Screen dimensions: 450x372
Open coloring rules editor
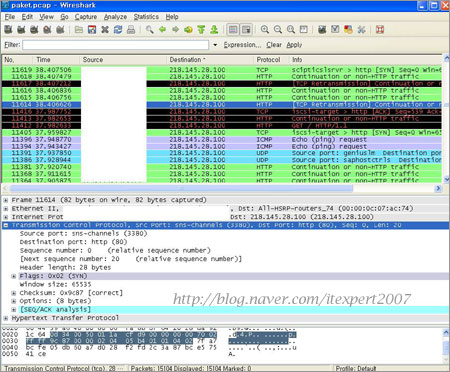click(348, 30)
